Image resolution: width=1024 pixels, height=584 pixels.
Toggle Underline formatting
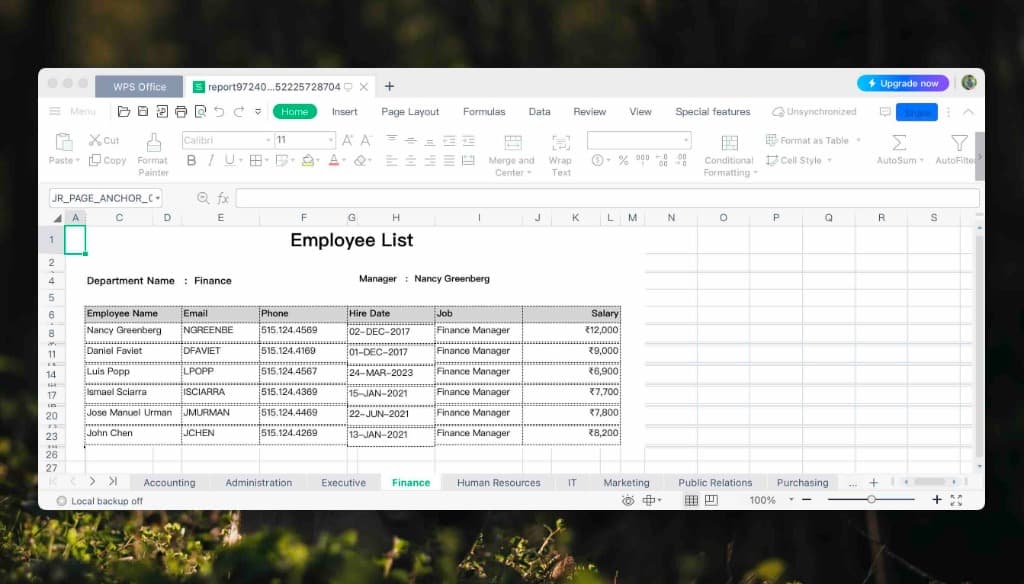[229, 161]
